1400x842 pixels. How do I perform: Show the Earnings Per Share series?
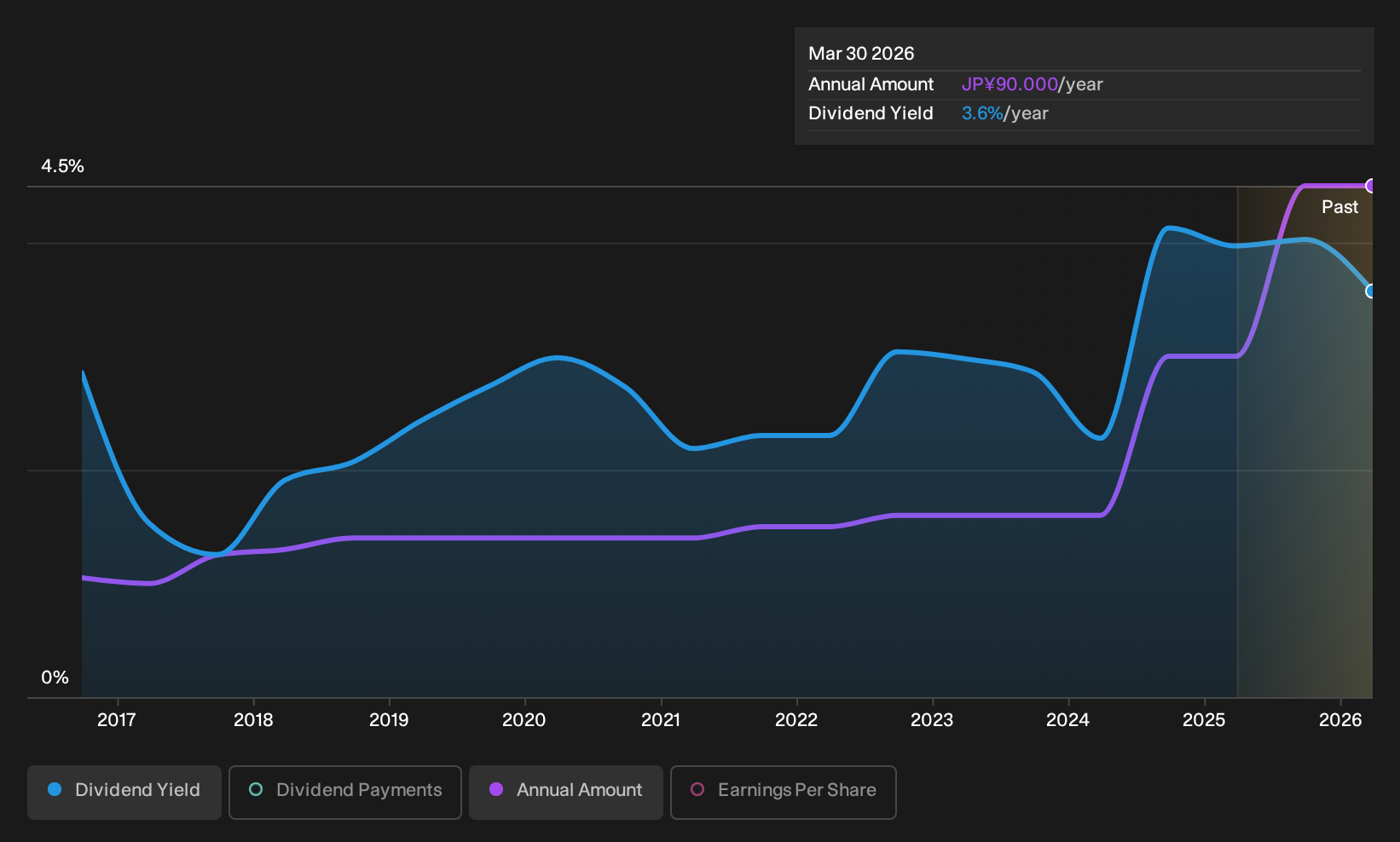click(784, 792)
